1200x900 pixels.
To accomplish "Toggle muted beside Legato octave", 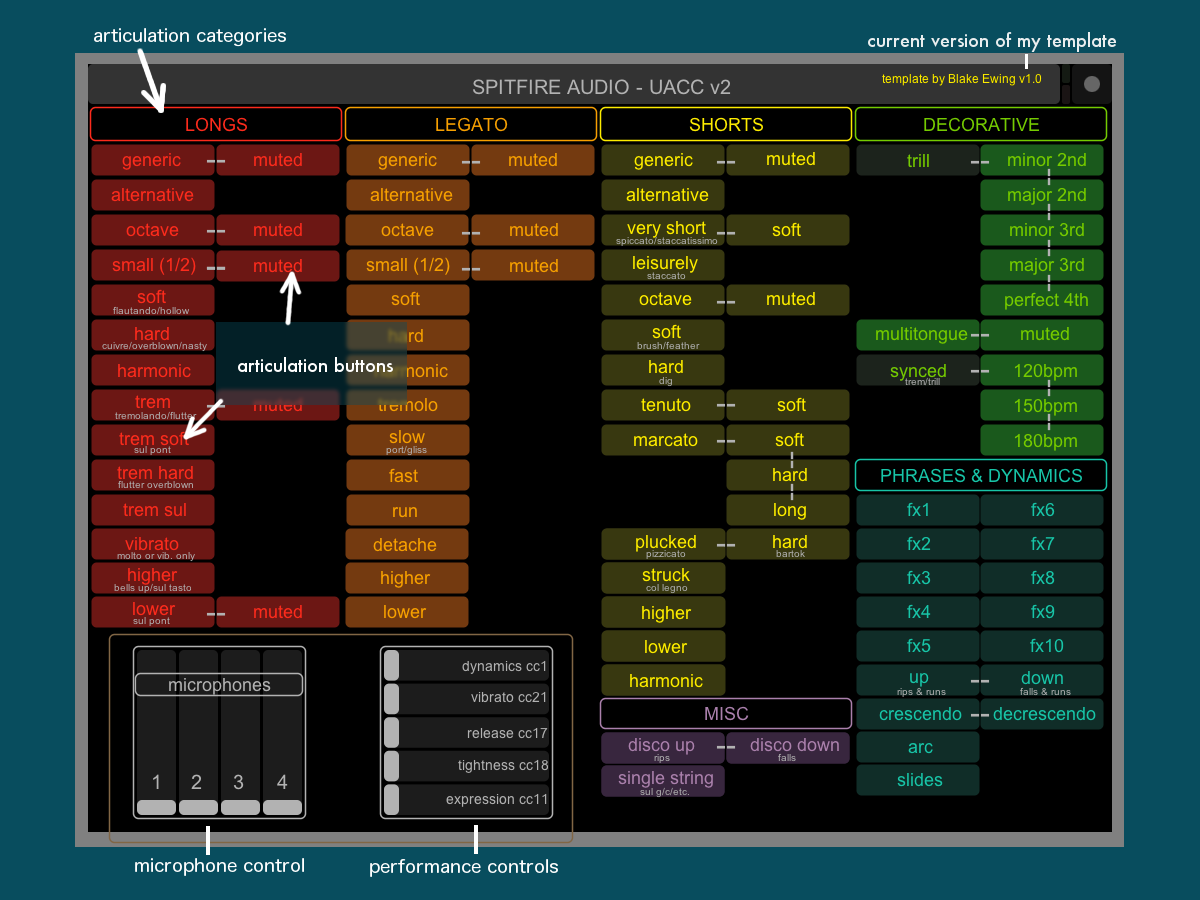I will coord(533,230).
